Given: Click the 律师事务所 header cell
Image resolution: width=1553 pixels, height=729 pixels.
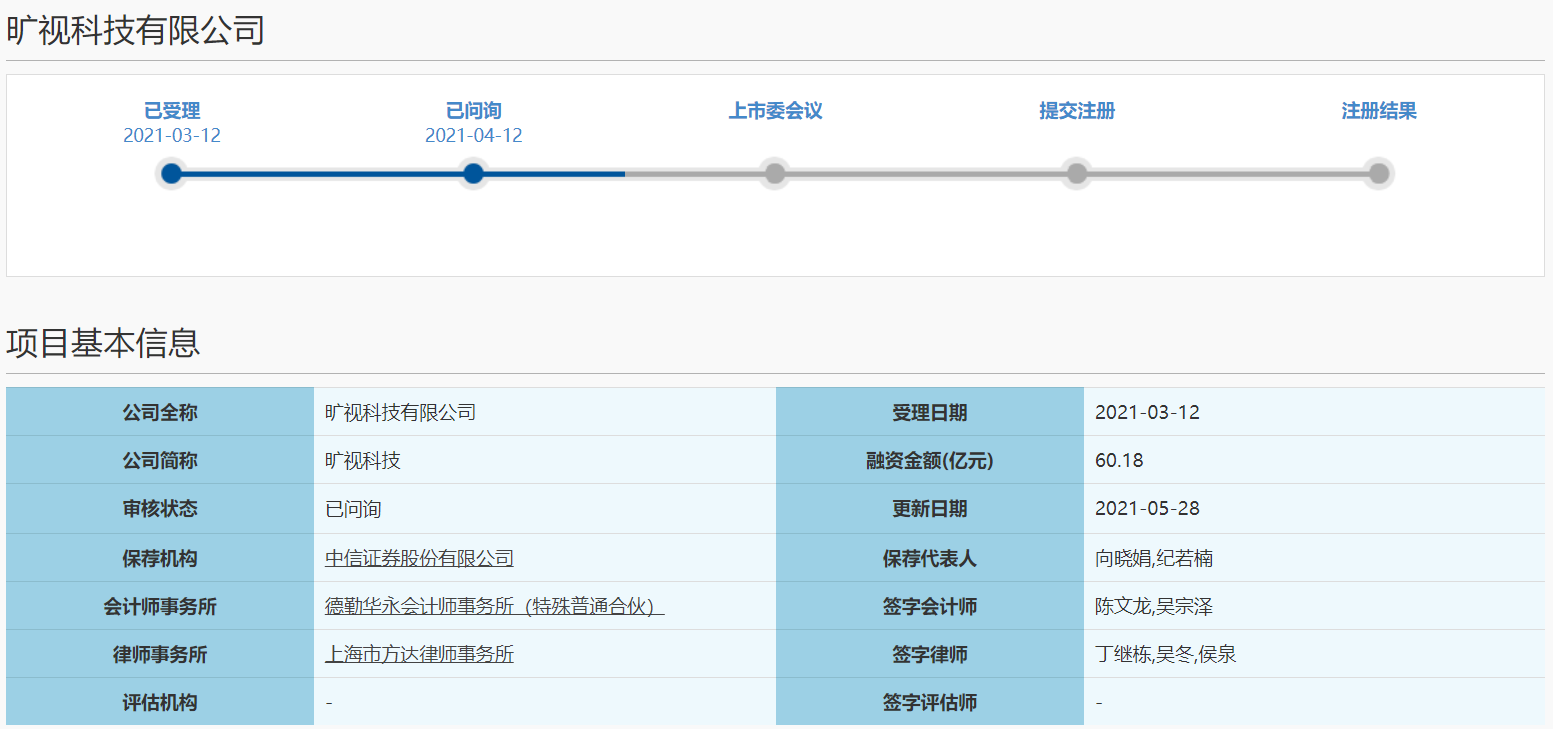Looking at the screenshot, I should click(160, 654).
